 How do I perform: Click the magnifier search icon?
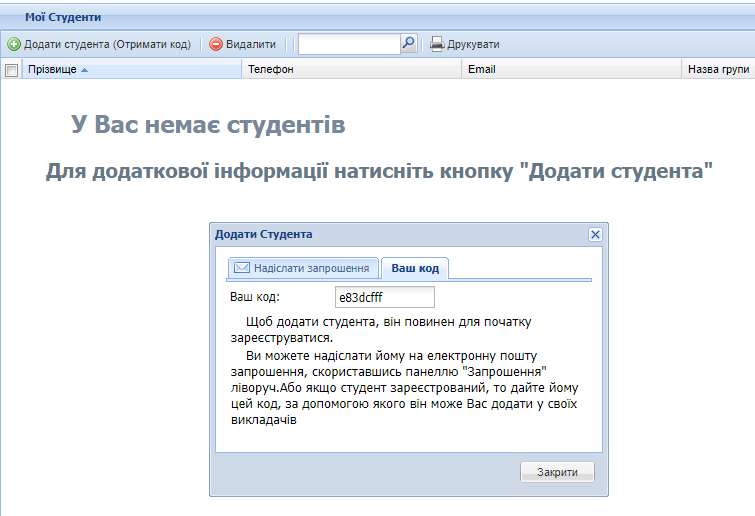point(408,43)
